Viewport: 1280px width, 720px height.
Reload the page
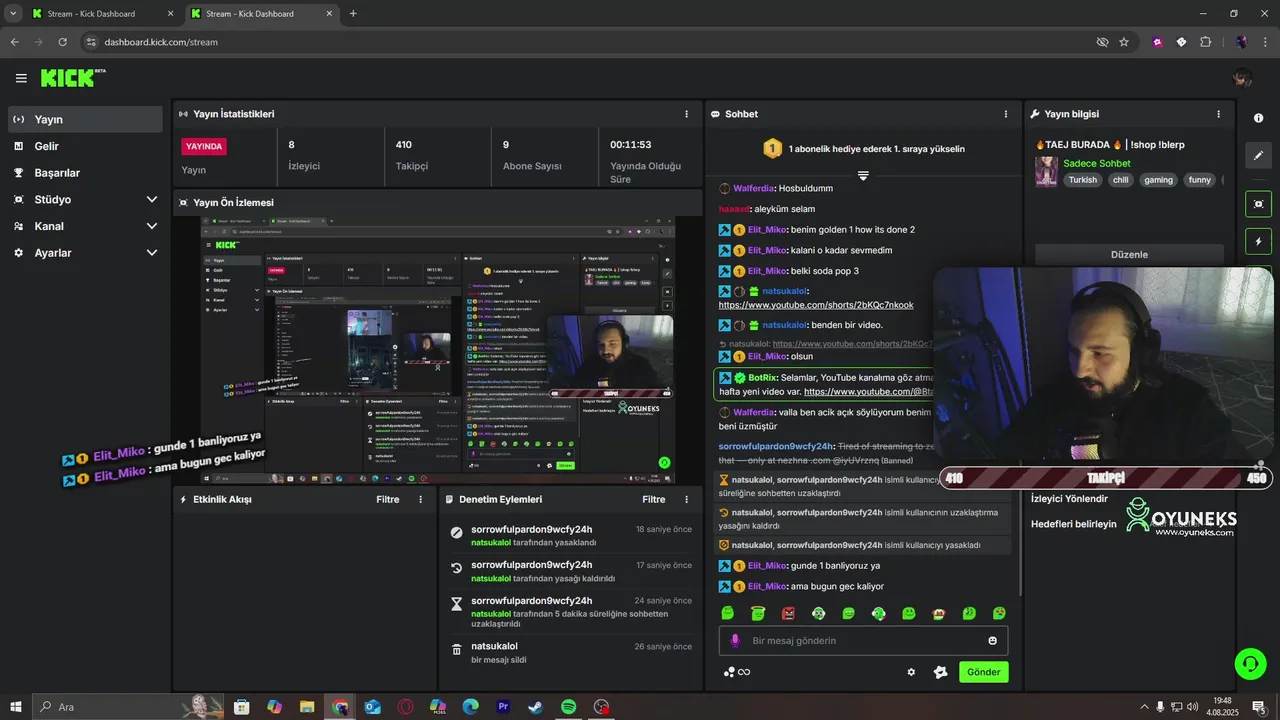tap(62, 42)
